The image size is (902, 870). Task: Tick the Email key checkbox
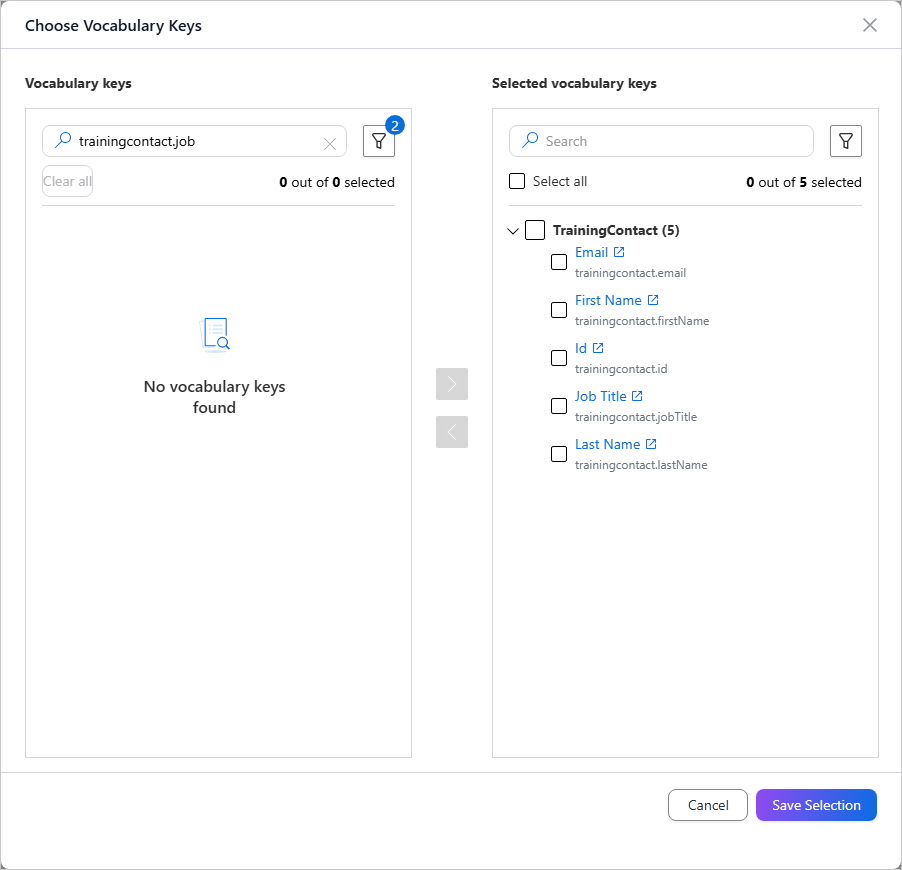coord(559,262)
